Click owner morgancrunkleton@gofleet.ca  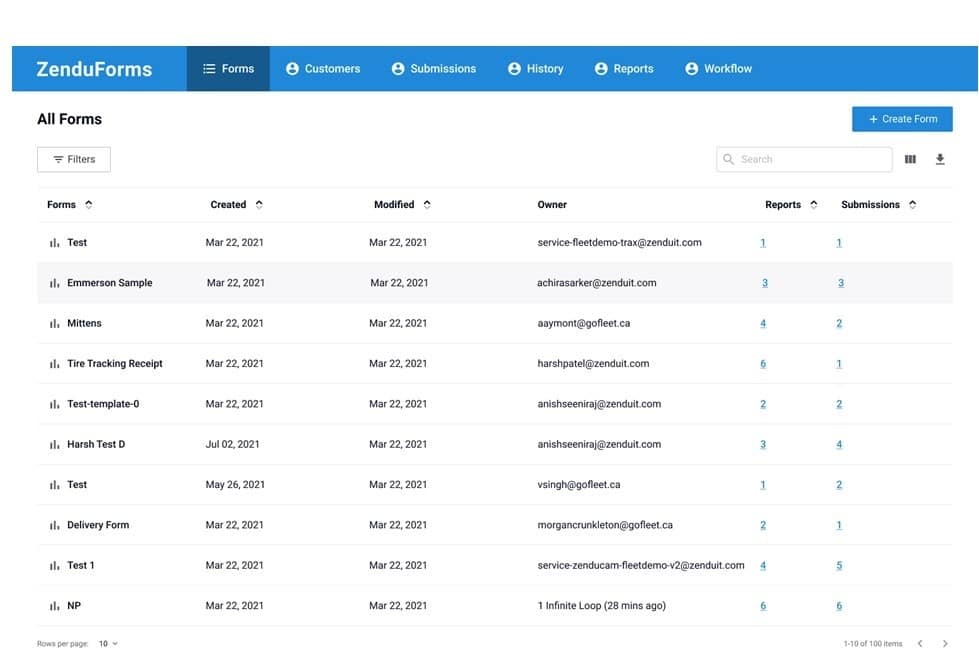point(605,525)
